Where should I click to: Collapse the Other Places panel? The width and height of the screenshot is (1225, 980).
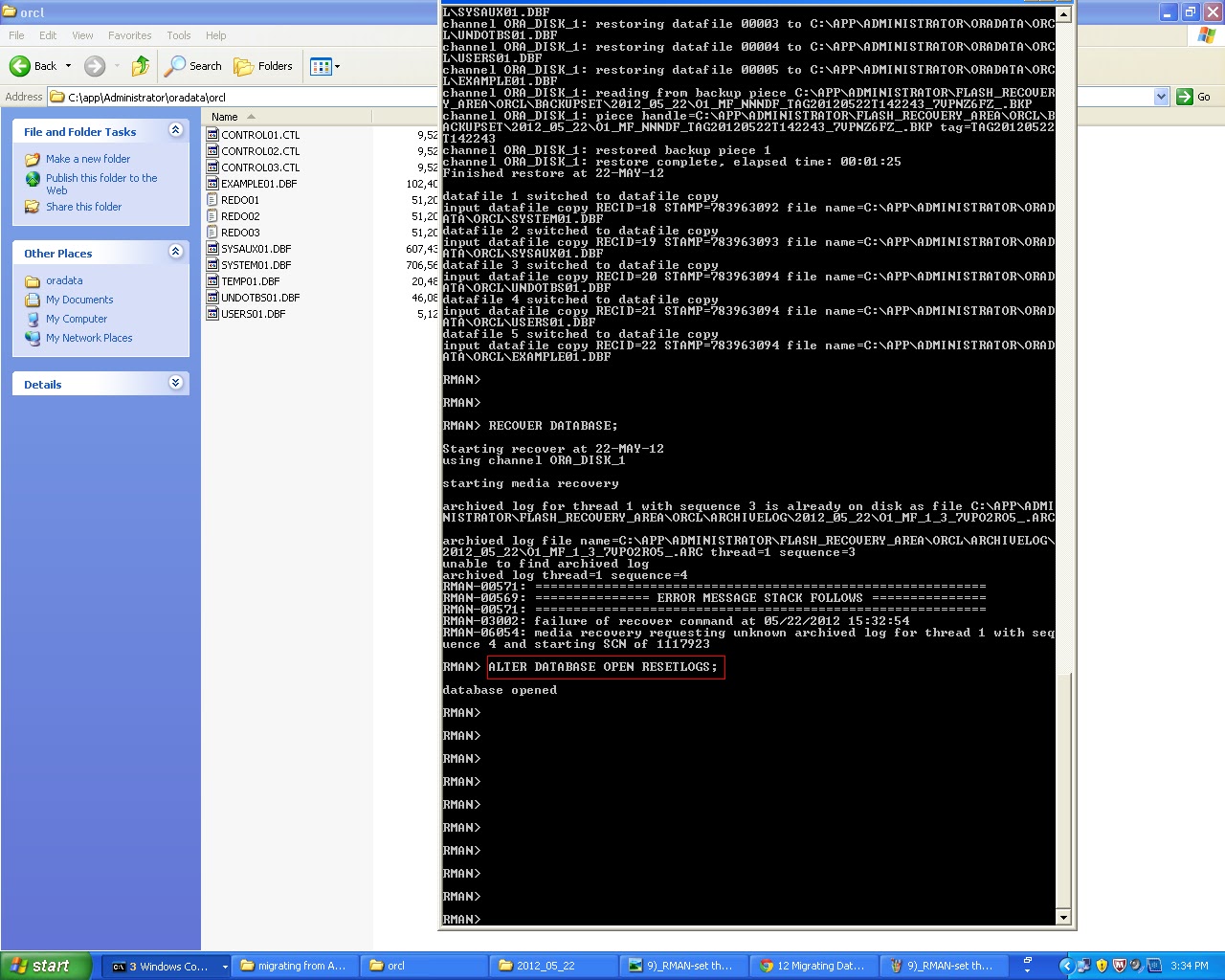[175, 252]
